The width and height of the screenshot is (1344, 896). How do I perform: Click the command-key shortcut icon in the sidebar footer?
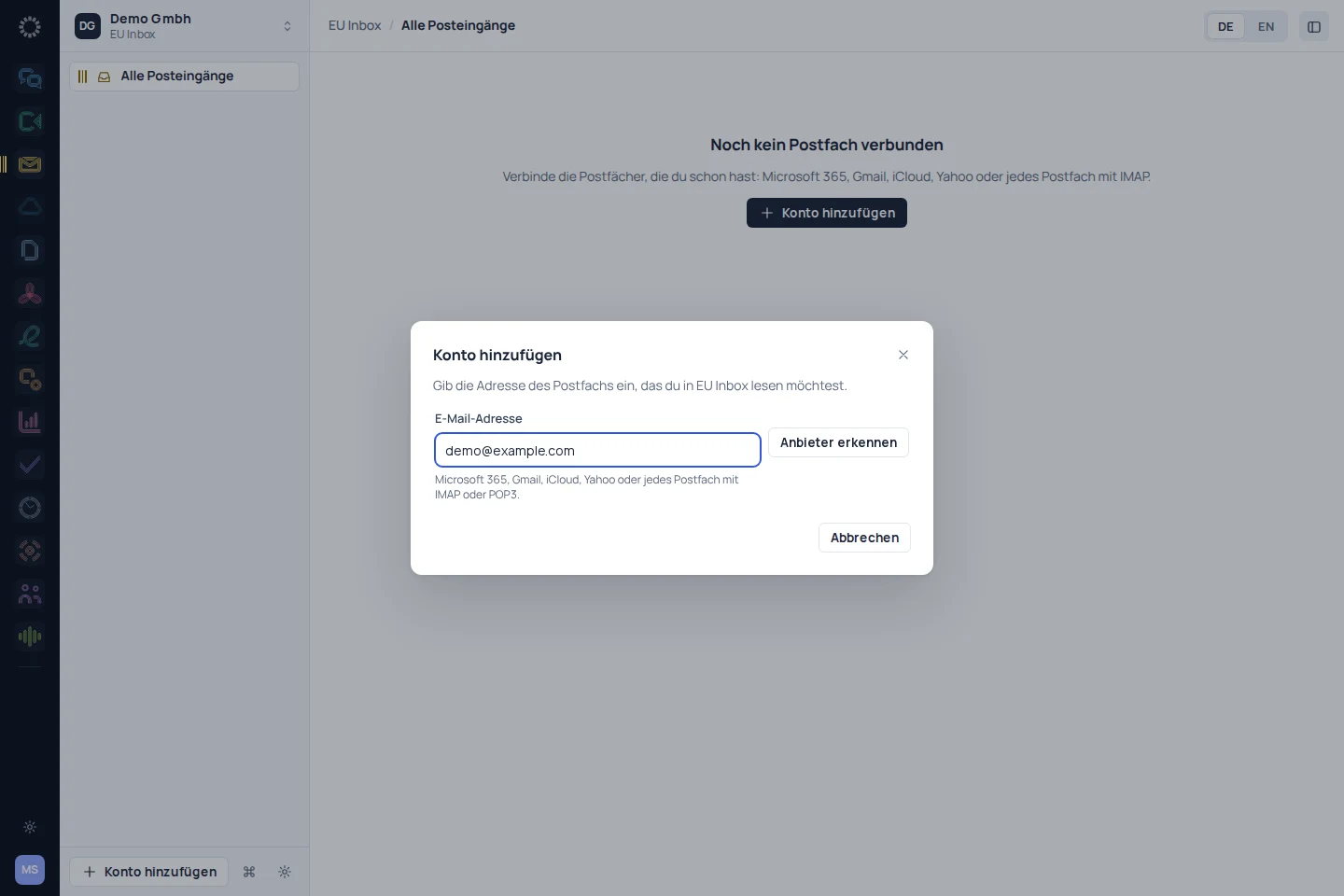tap(249, 872)
